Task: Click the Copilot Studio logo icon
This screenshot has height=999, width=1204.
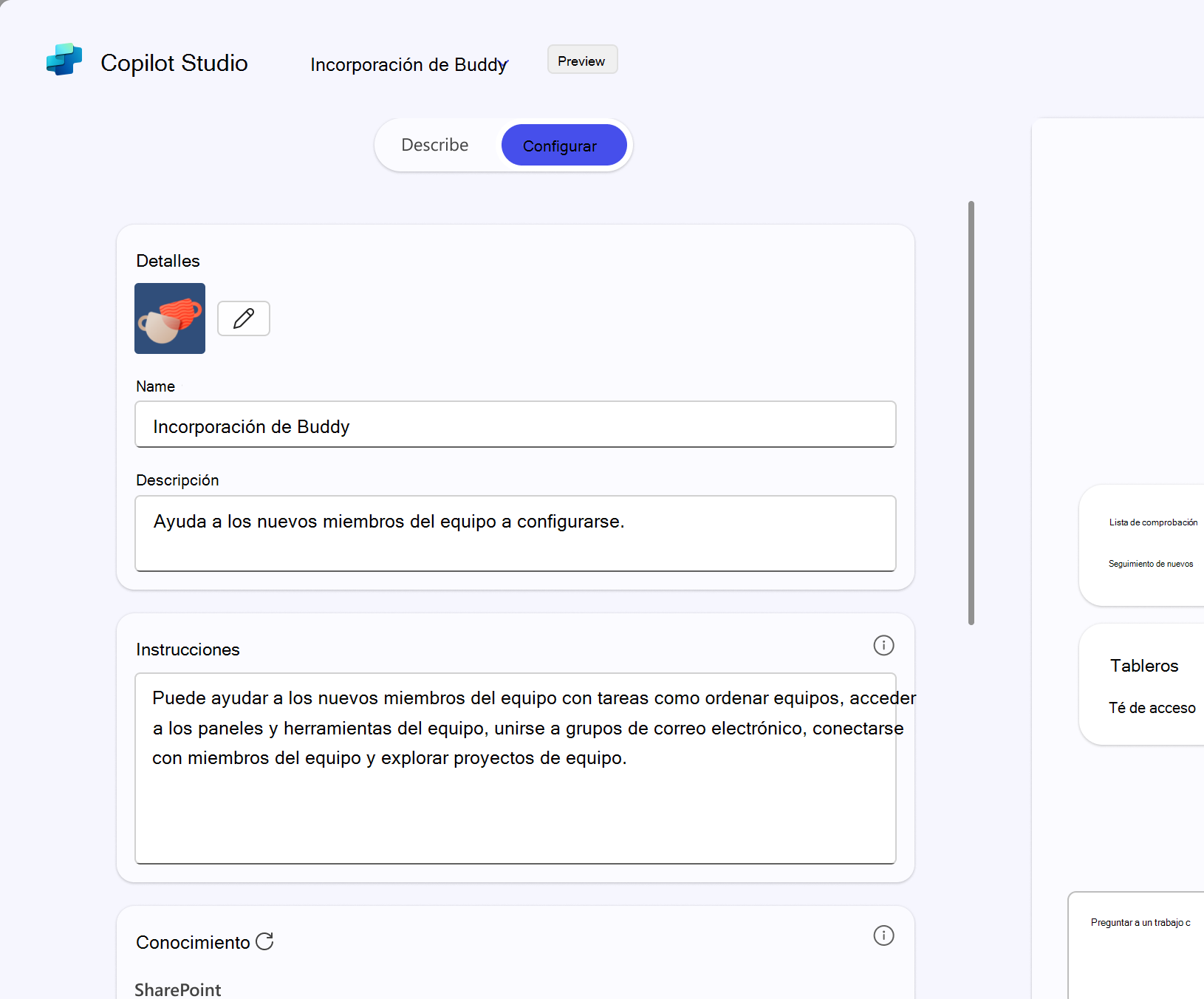Action: tap(64, 60)
